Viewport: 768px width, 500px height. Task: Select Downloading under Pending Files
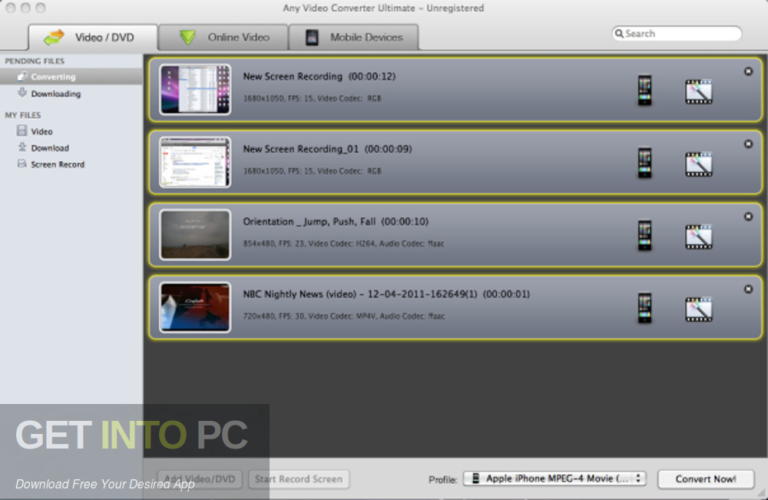pyautogui.click(x=56, y=94)
